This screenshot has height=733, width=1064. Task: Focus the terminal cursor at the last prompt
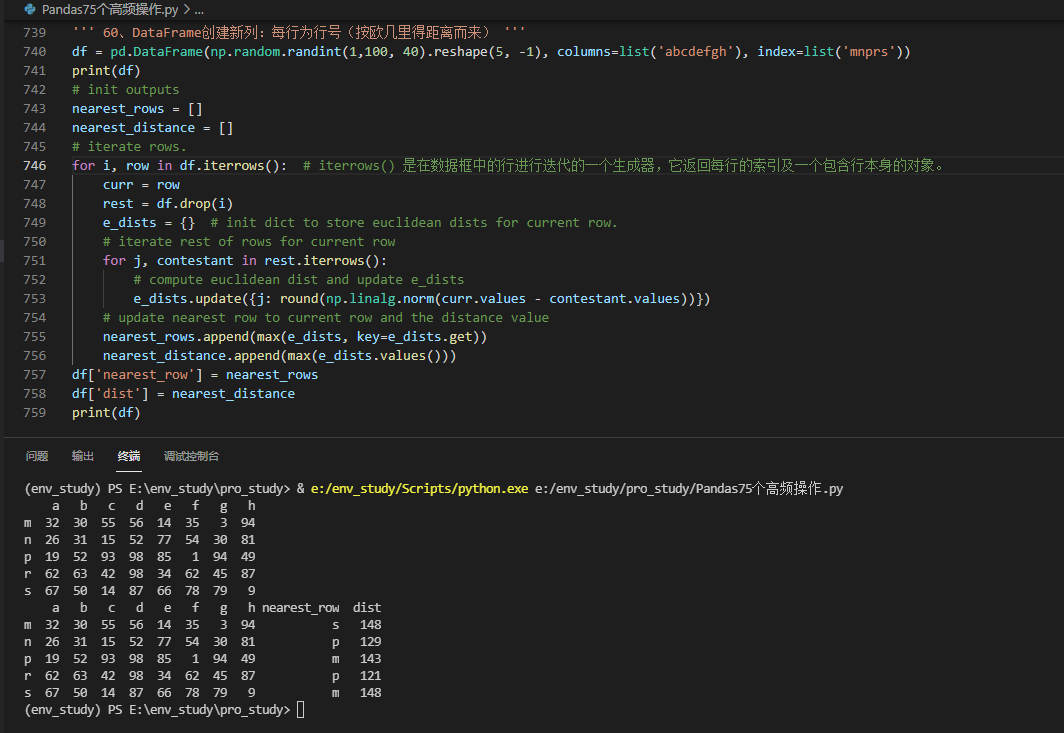(x=301, y=710)
